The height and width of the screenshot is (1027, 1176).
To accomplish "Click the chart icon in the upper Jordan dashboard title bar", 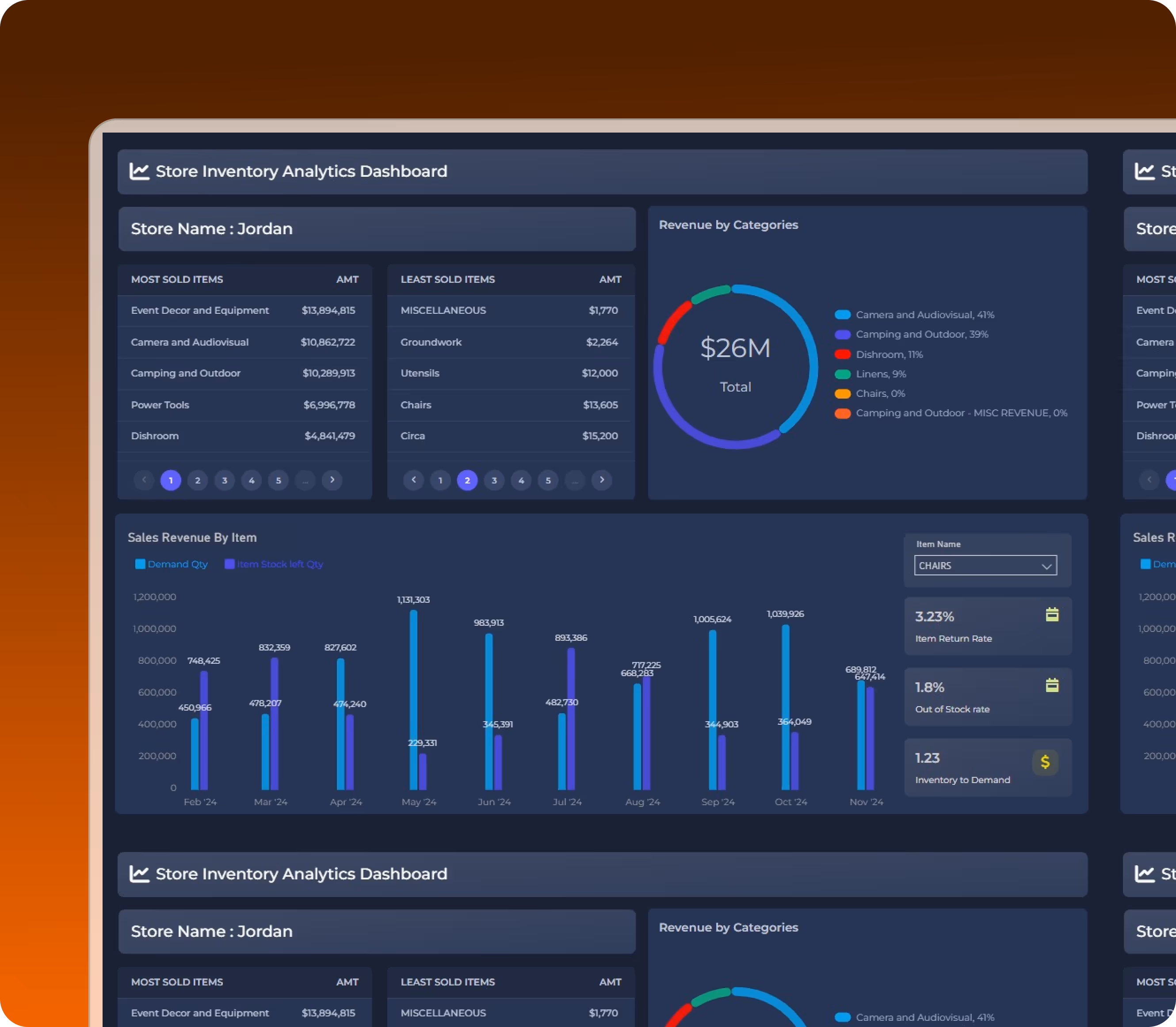I will click(x=139, y=171).
